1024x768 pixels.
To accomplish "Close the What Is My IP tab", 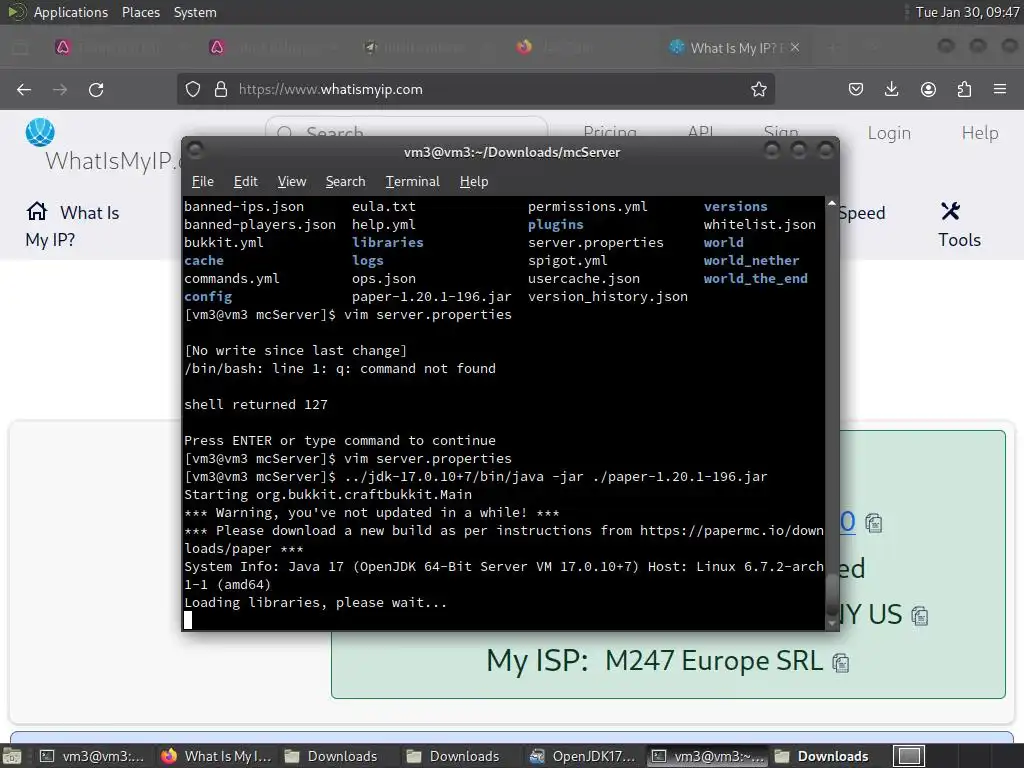I will click(x=795, y=47).
